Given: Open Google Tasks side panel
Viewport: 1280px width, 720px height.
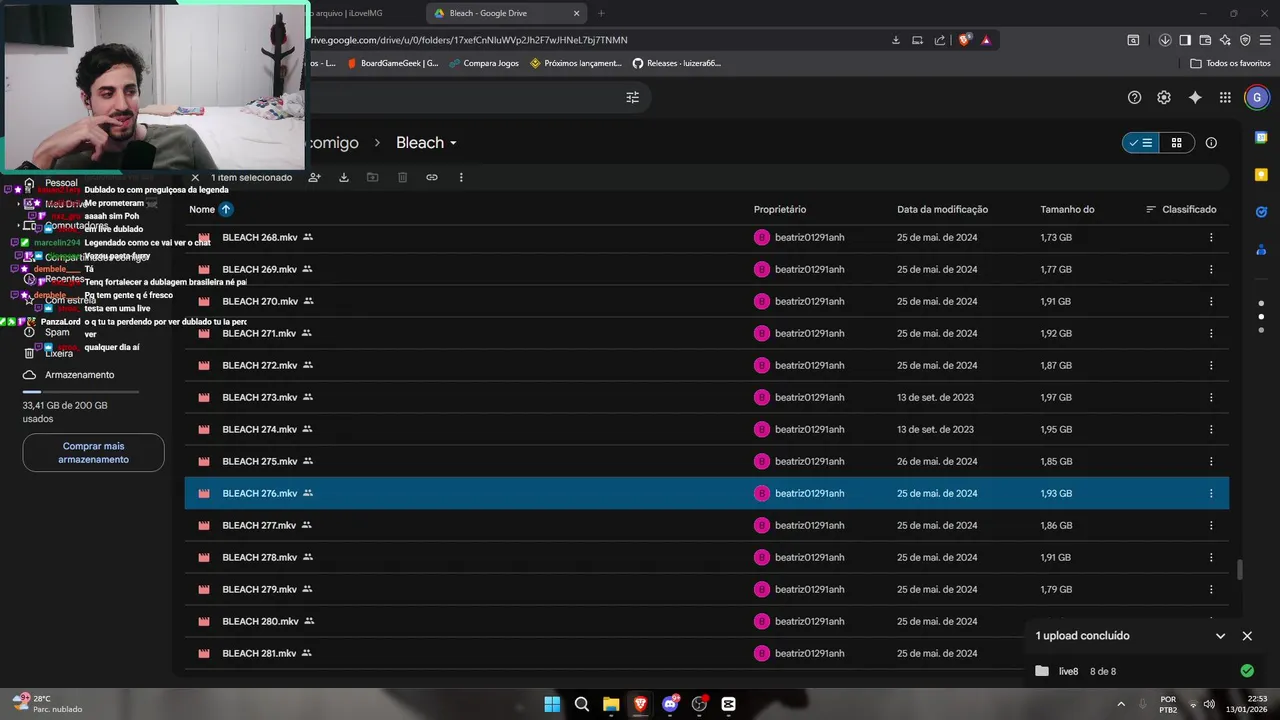Looking at the screenshot, I should pyautogui.click(x=1261, y=212).
